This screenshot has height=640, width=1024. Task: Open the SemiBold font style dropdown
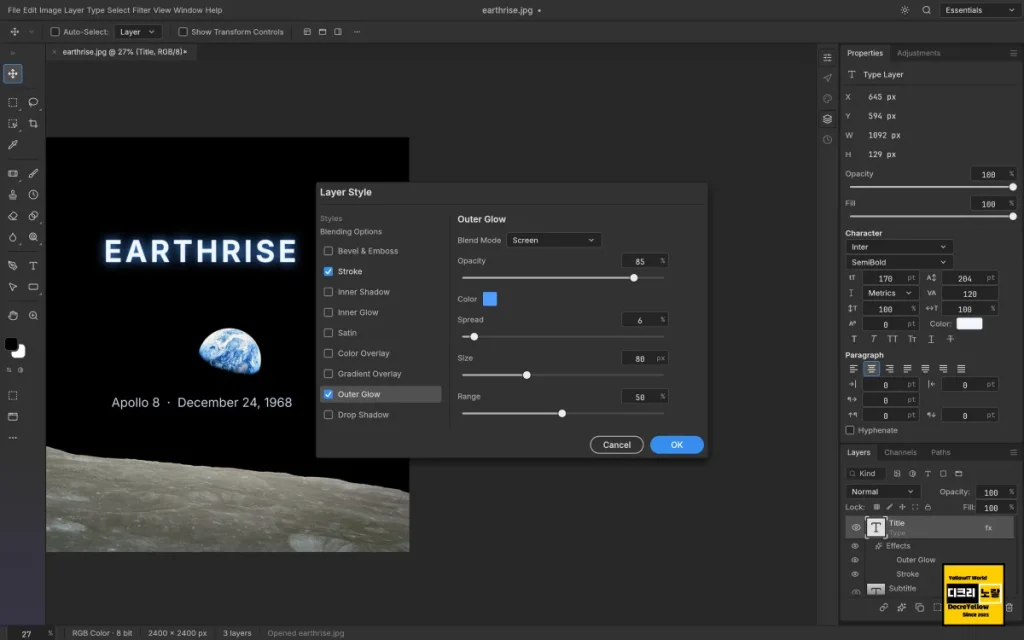pos(899,263)
